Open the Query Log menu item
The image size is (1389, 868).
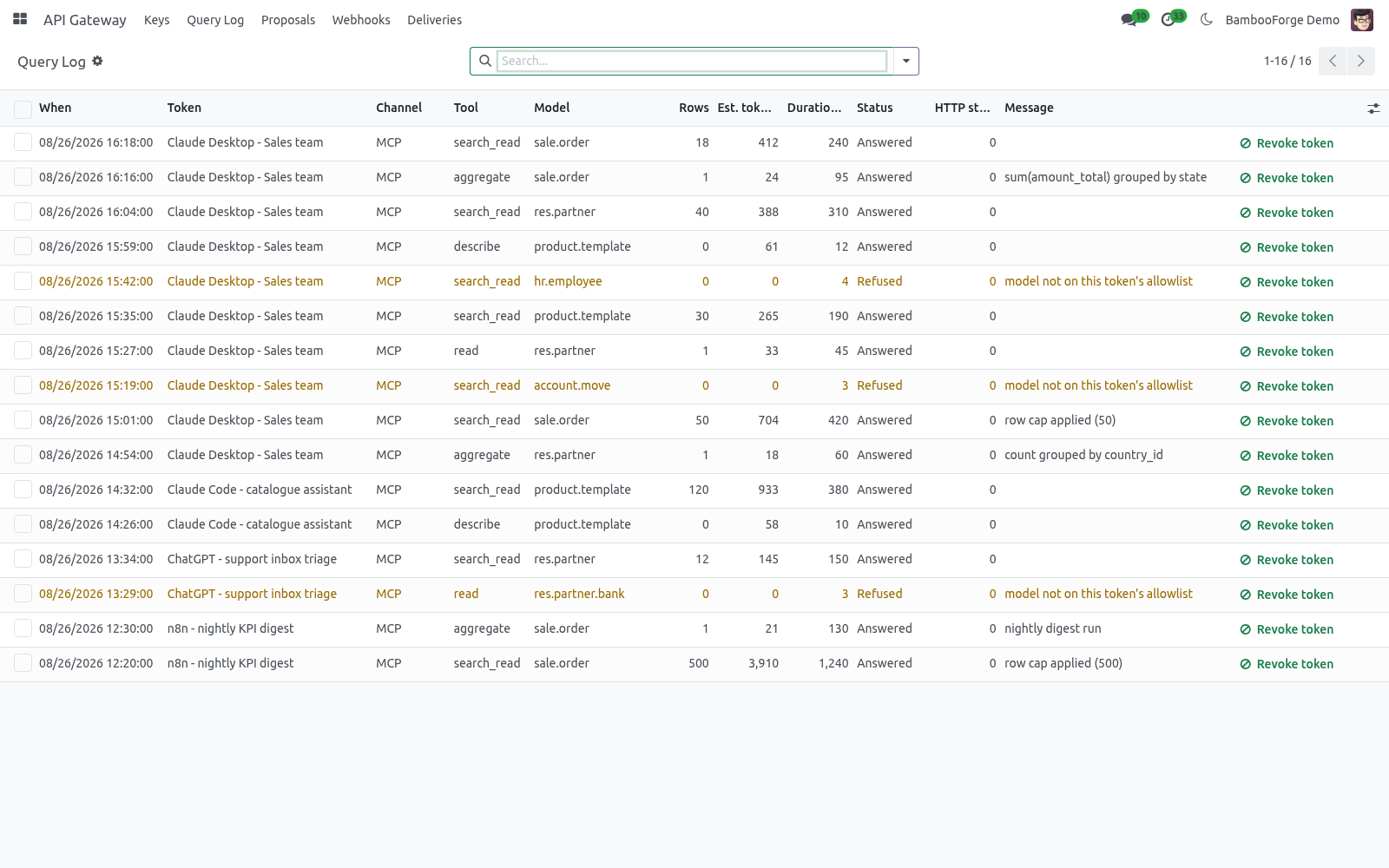click(x=215, y=20)
